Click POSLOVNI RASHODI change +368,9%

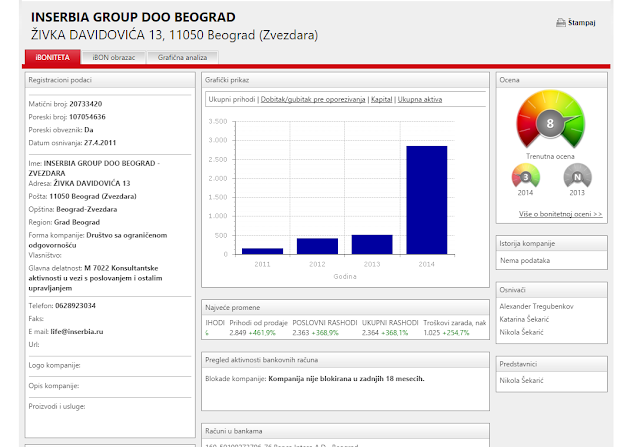pos(325,333)
